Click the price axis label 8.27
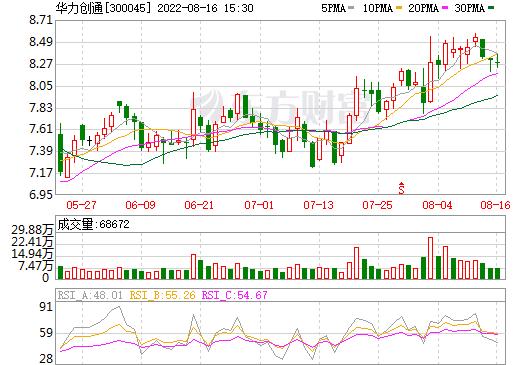The height and width of the screenshot is (365, 520). (41, 64)
